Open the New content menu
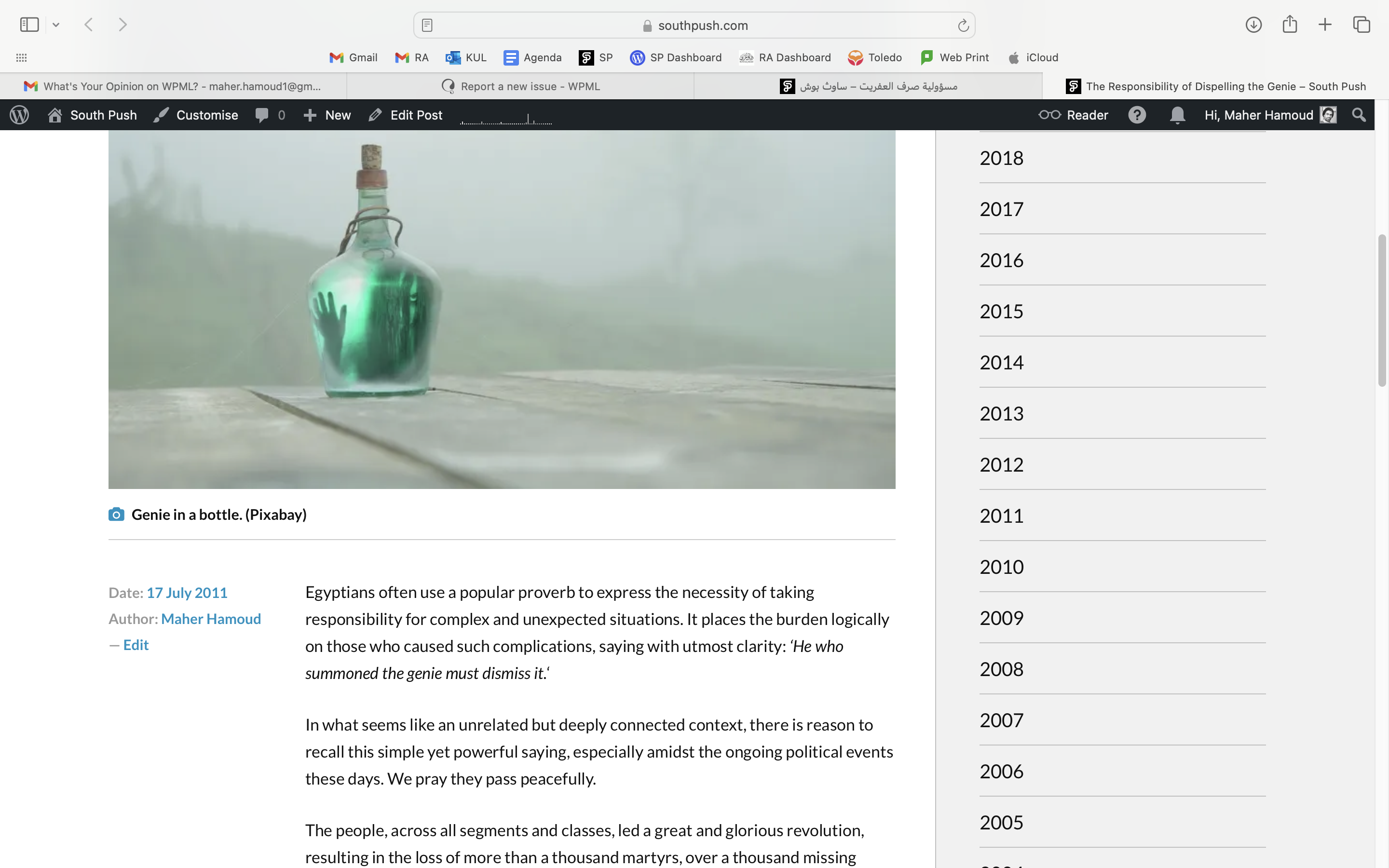Screen dimensions: 1389x868 (327, 115)
